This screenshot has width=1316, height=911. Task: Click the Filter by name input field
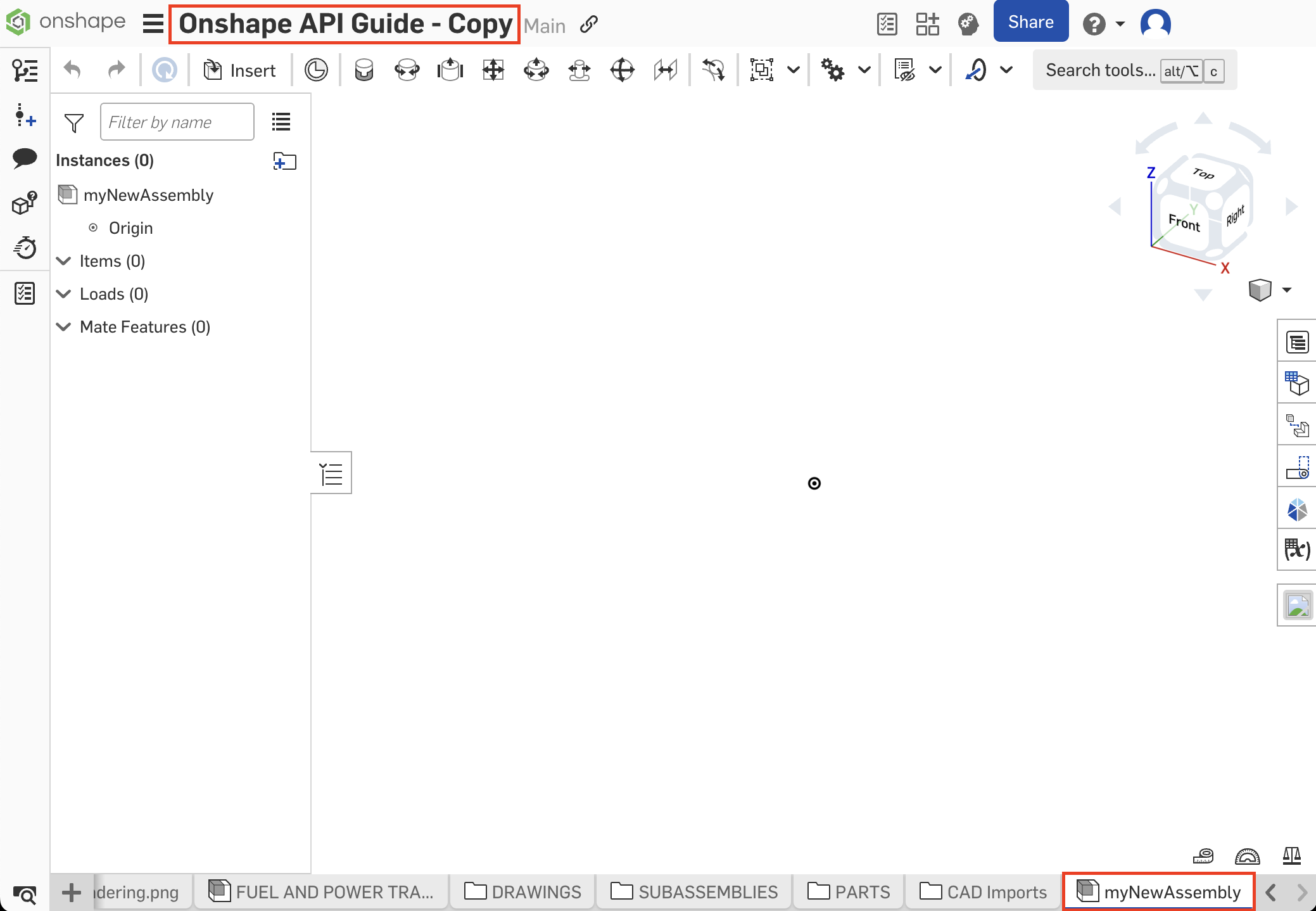177,122
